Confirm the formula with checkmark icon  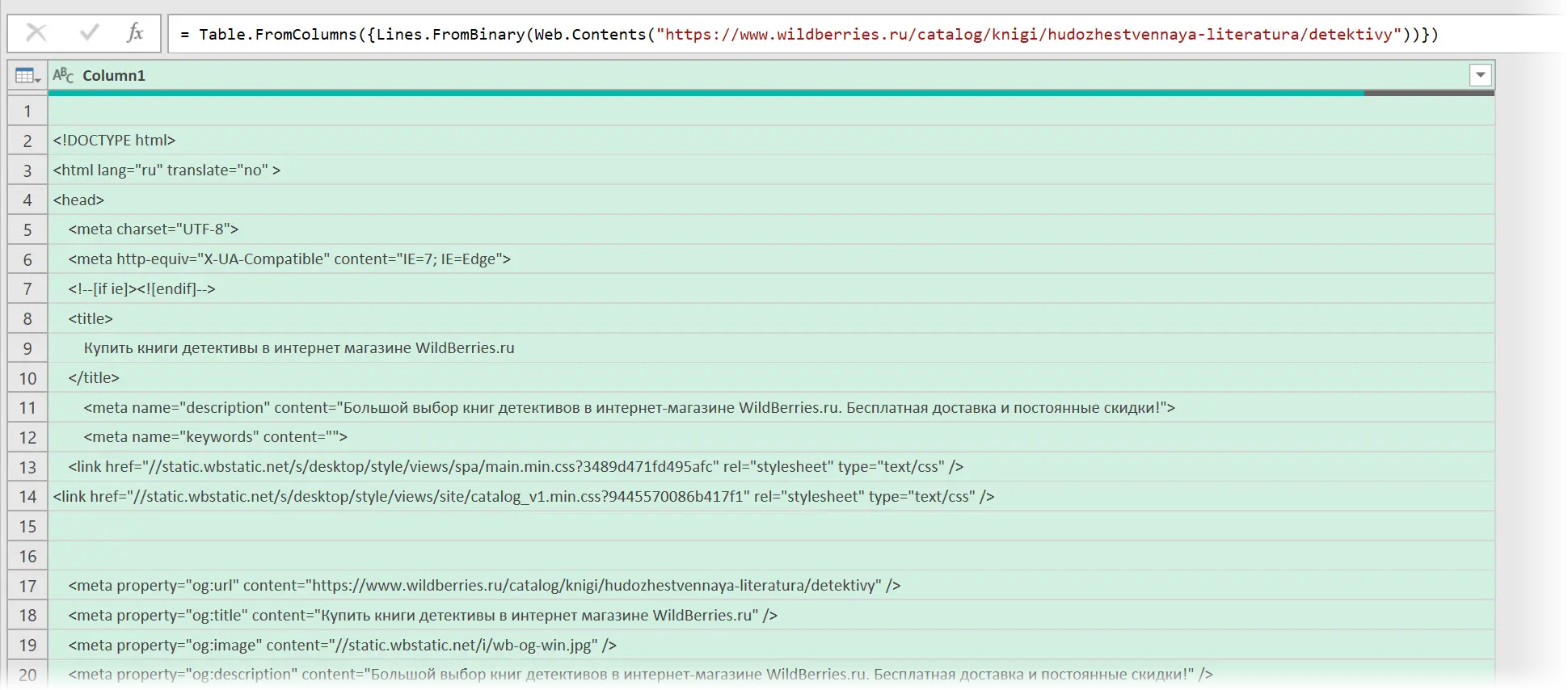pyautogui.click(x=89, y=33)
